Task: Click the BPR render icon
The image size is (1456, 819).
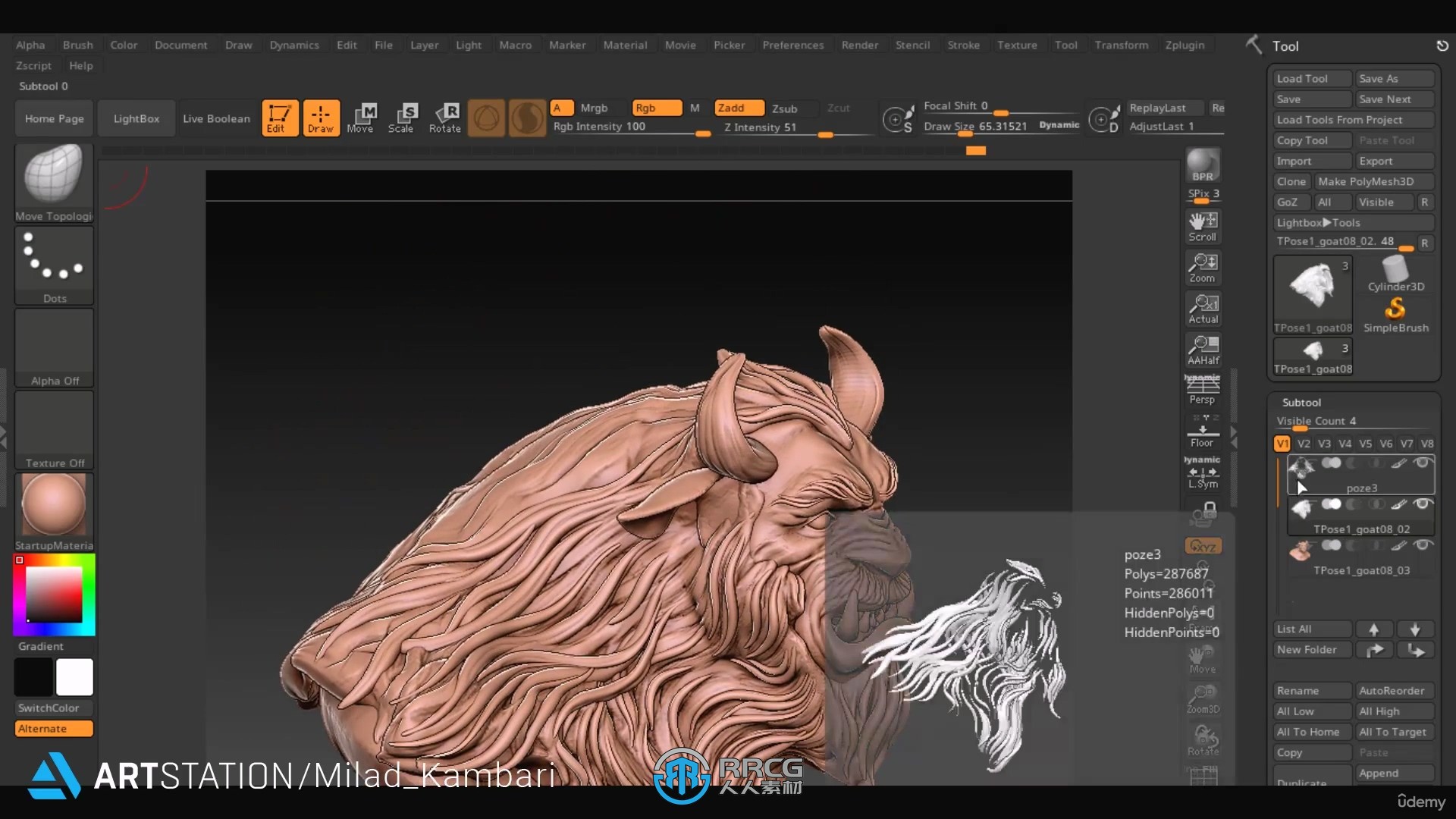Action: [x=1203, y=165]
